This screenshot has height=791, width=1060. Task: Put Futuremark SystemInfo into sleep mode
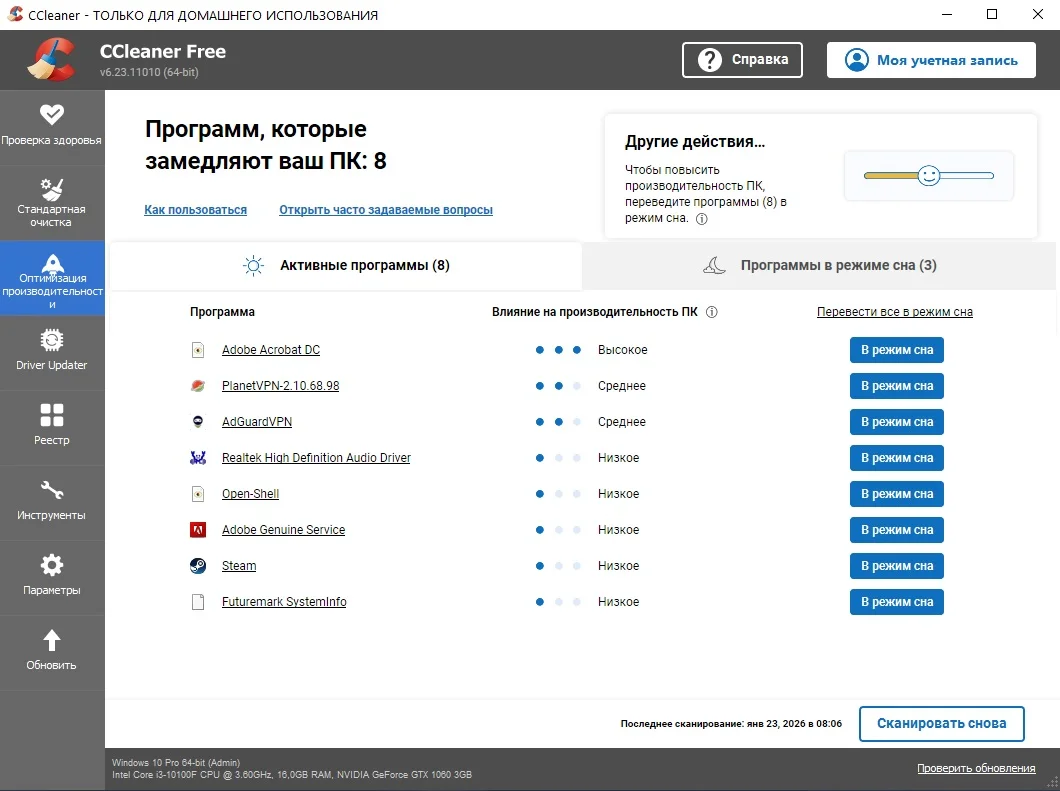pyautogui.click(x=896, y=602)
